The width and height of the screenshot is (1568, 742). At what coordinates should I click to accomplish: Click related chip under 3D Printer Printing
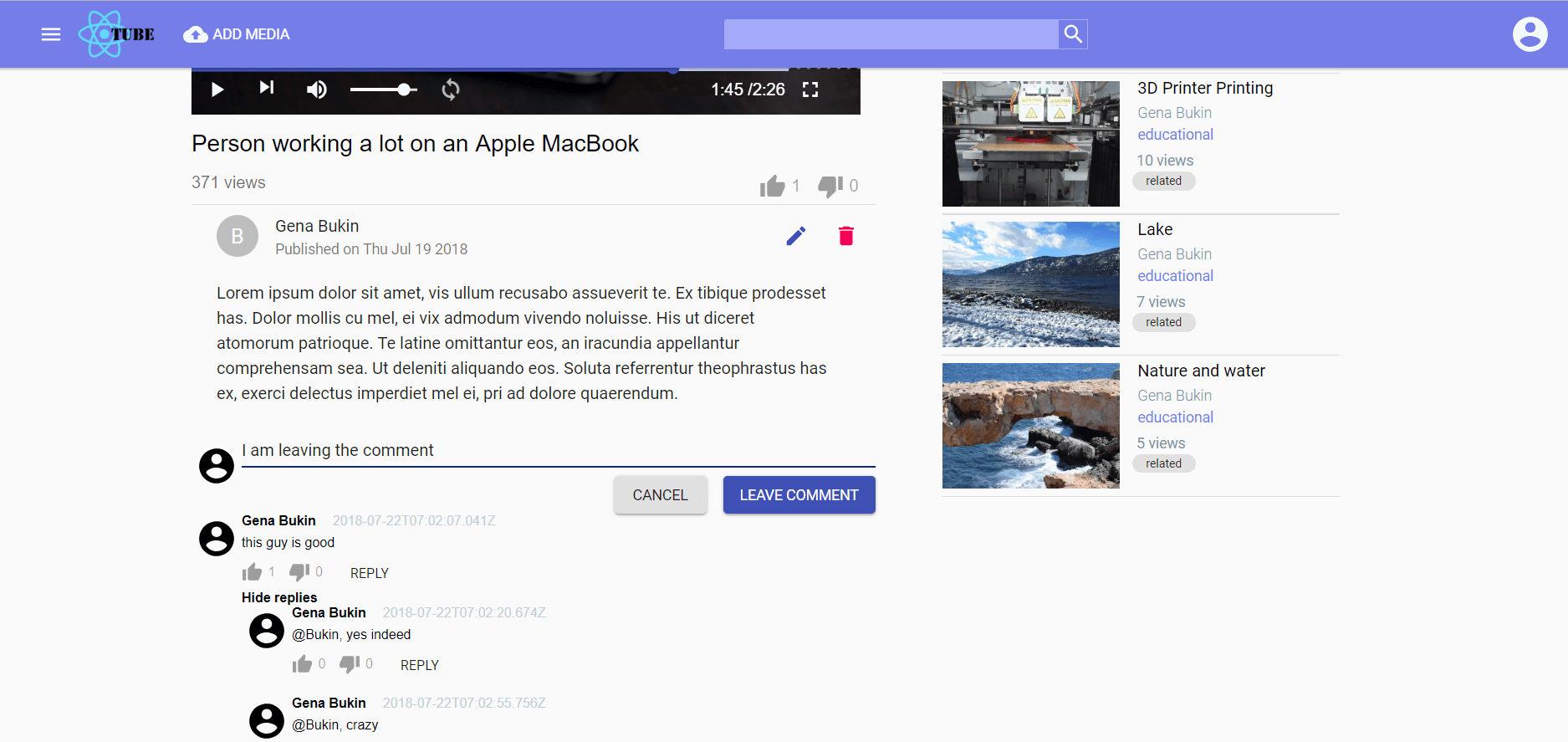click(1164, 181)
